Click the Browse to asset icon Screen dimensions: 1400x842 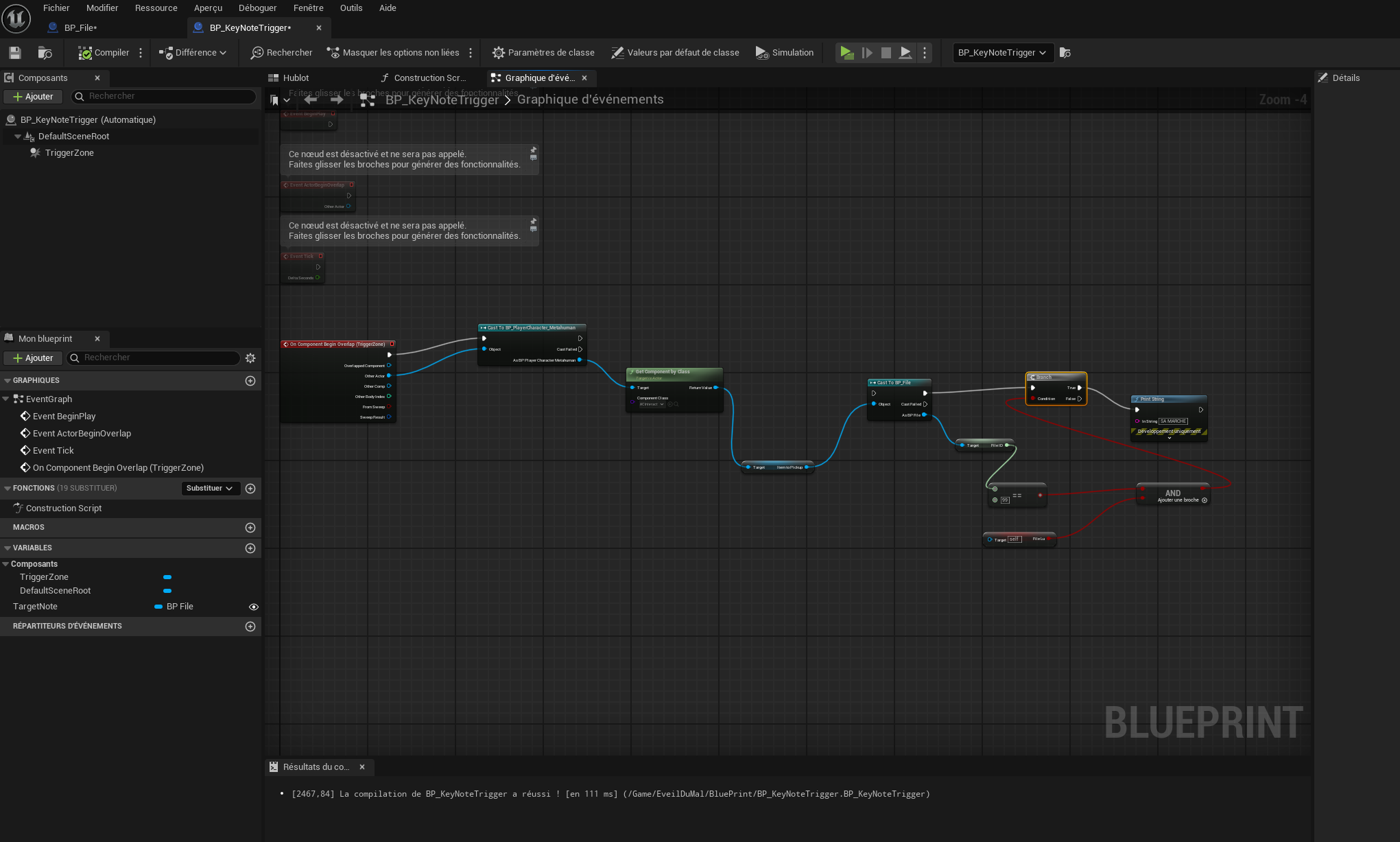(x=45, y=53)
